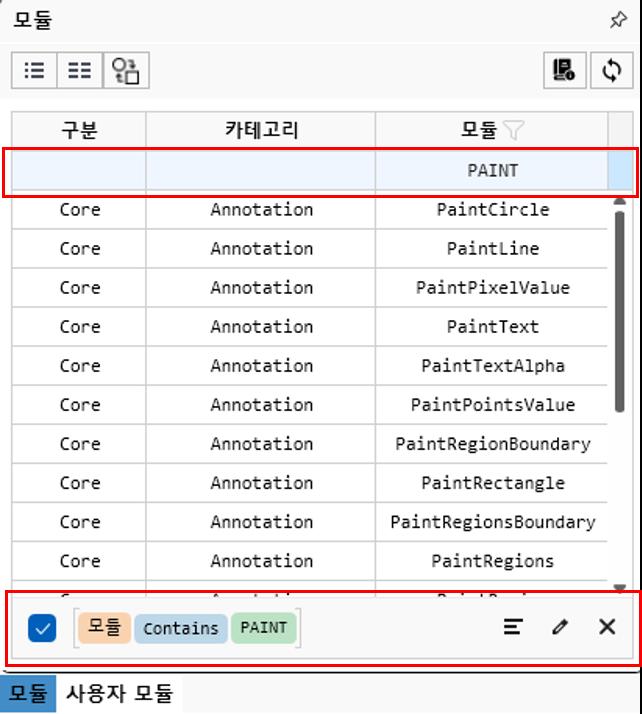Image resolution: width=642 pixels, height=714 pixels.
Task: Select the 모듈 tab at the bottom
Action: click(x=28, y=692)
